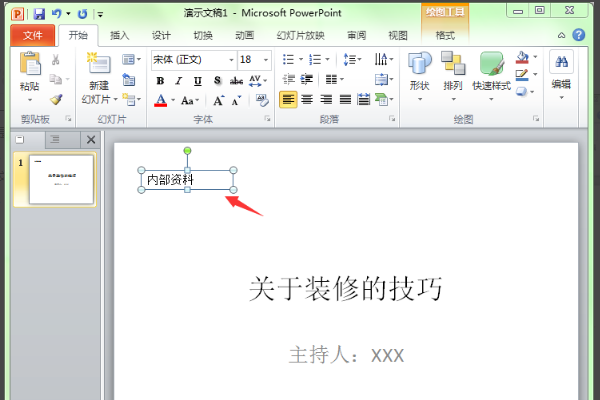
Task: Open font color dropdown arrow
Action: [173, 100]
